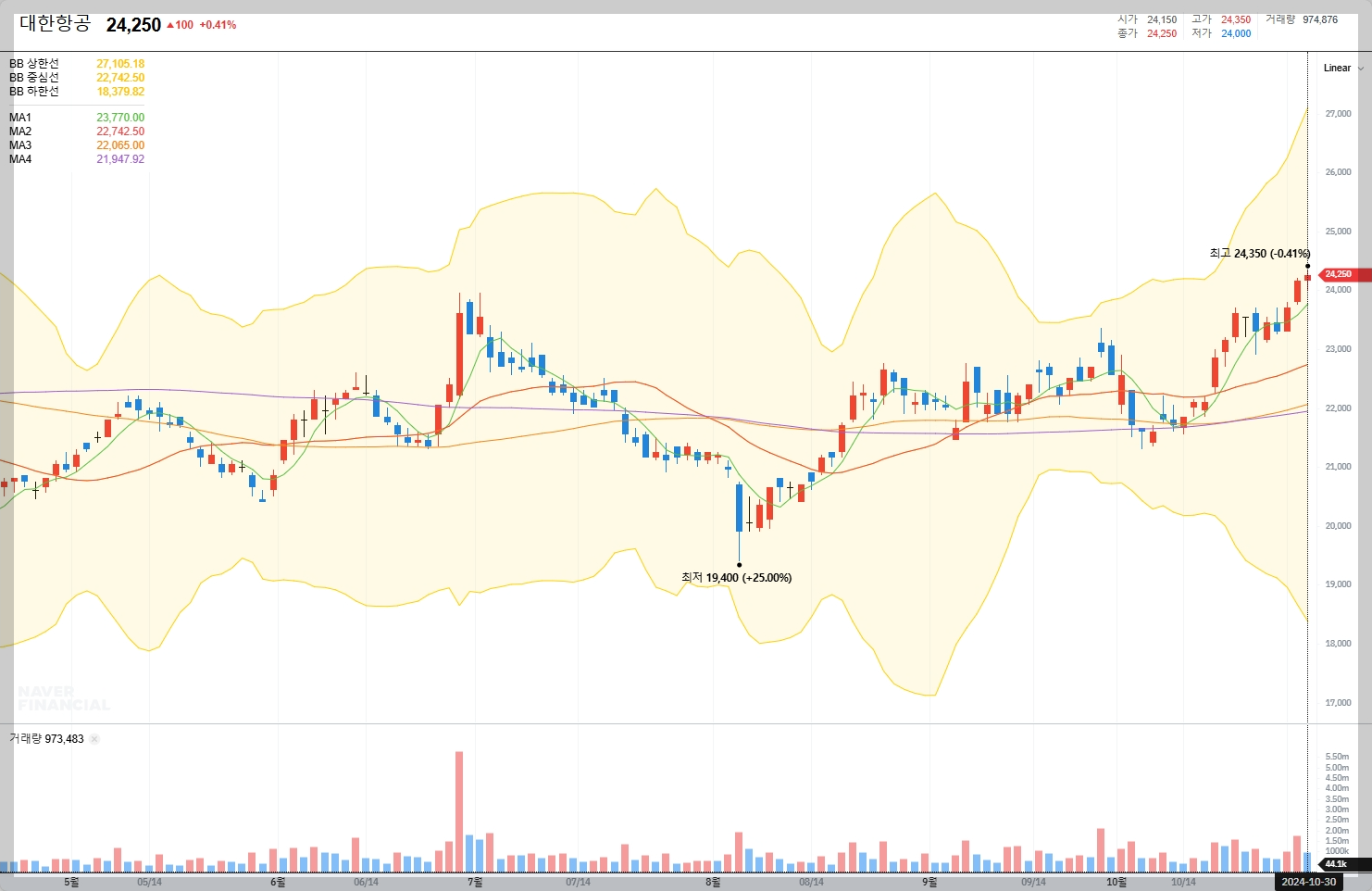The width and height of the screenshot is (1372, 891).
Task: Click the 19,000 price axis label
Action: pos(1338,584)
